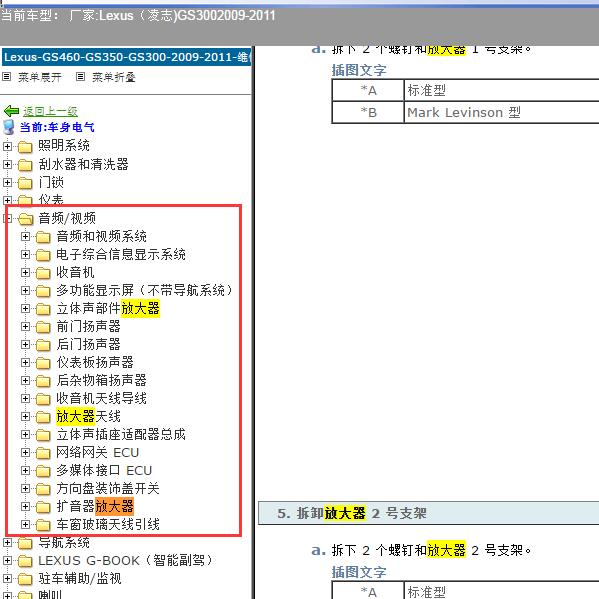Click heading 5. 拆卸放大器 2 号支架
The width and height of the screenshot is (599, 599).
pyautogui.click(x=351, y=513)
